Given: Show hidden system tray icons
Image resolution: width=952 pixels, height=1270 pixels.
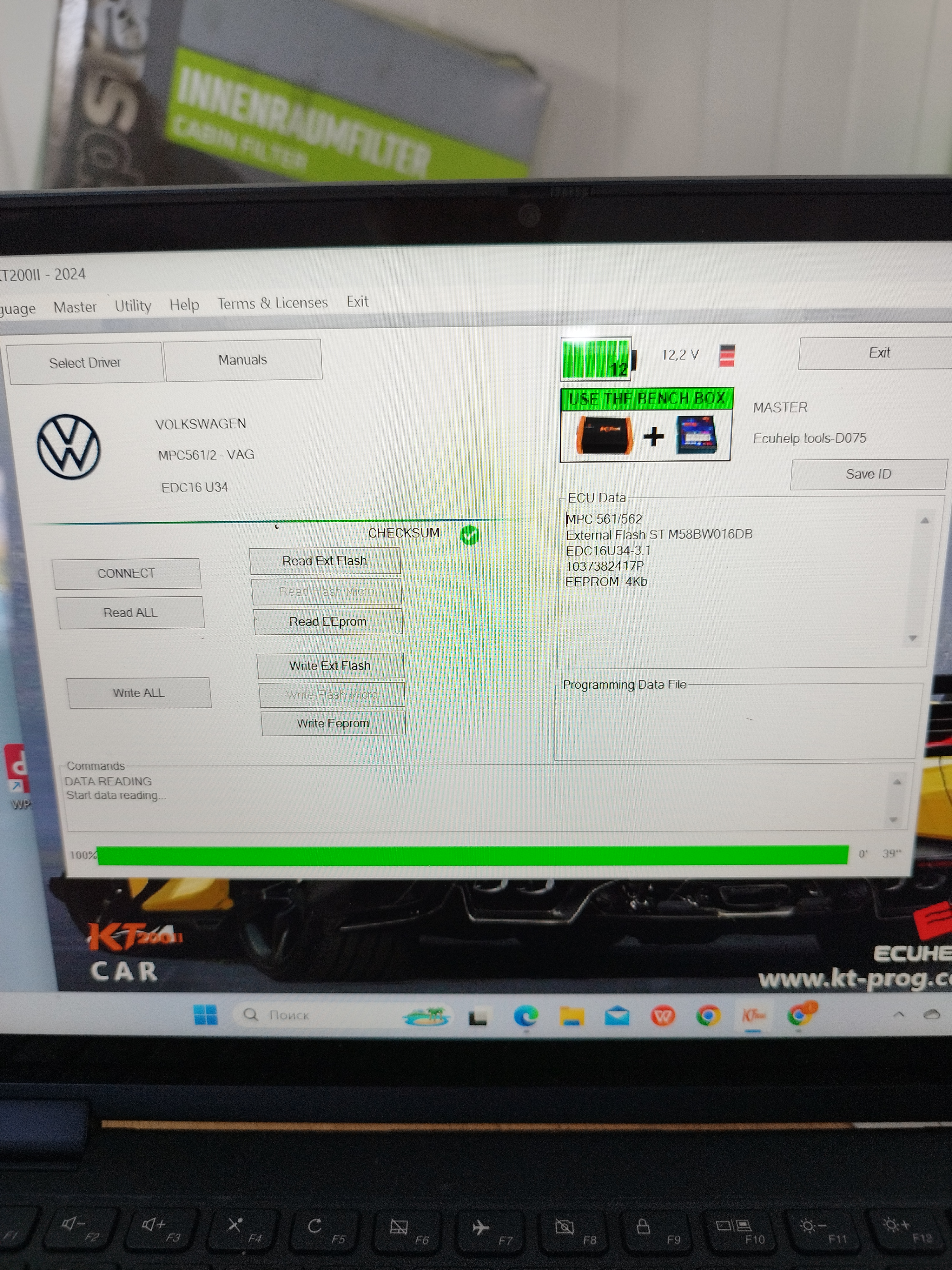Looking at the screenshot, I should (x=898, y=1014).
